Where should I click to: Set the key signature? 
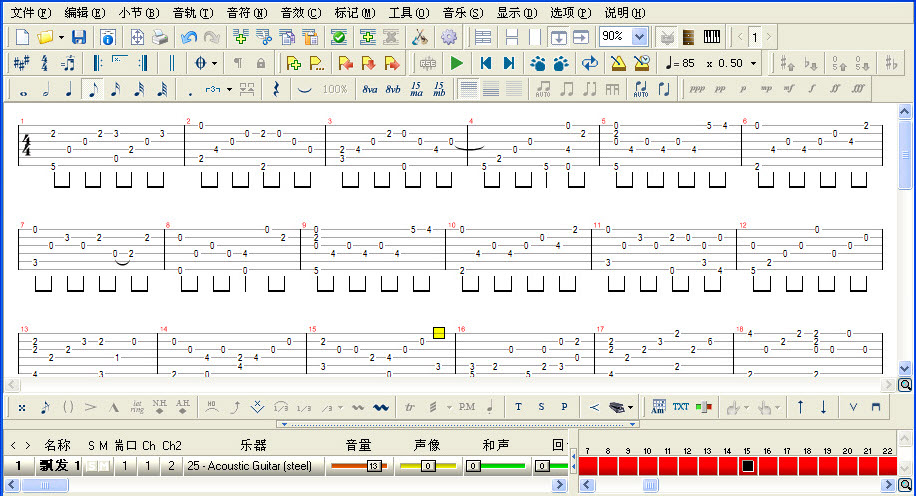pos(22,63)
